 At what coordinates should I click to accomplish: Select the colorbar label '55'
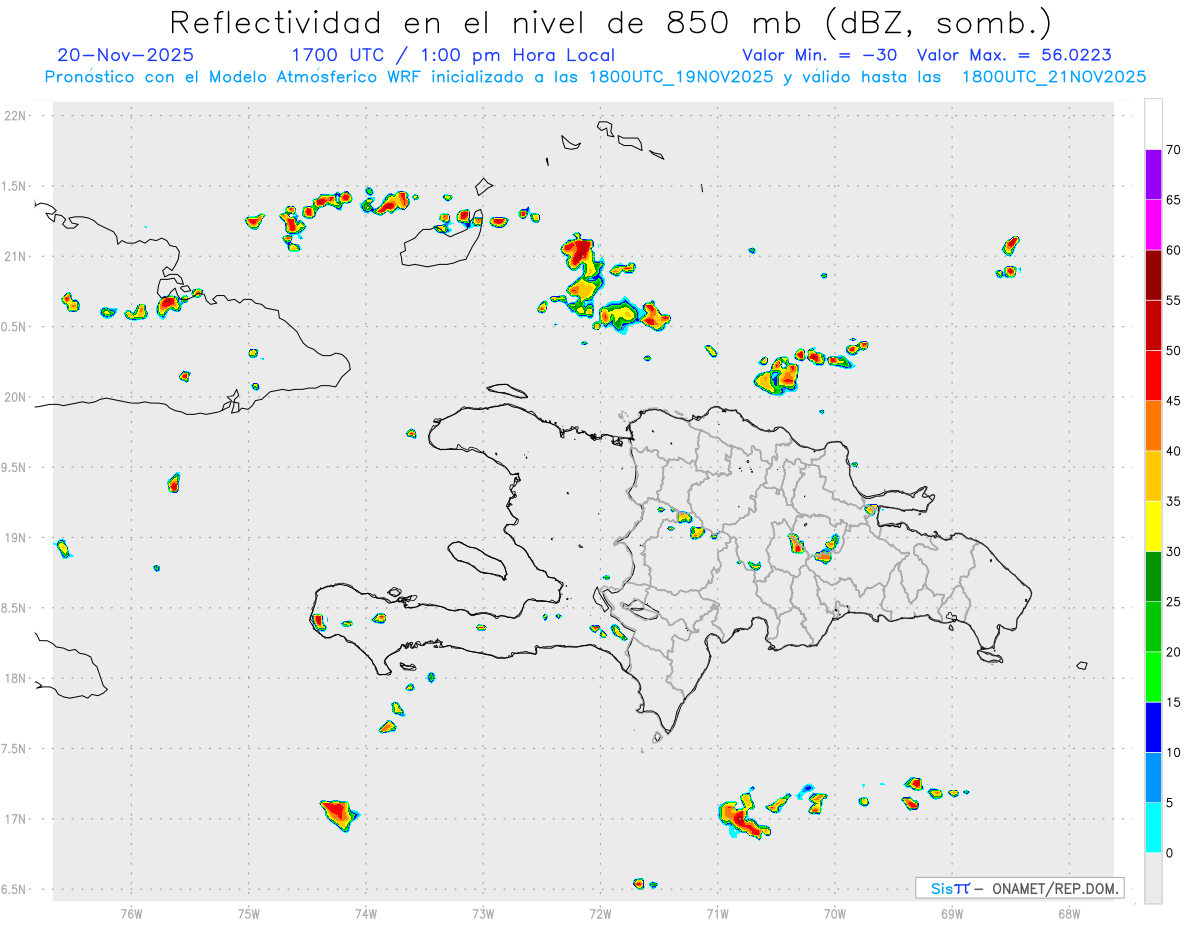point(1174,300)
